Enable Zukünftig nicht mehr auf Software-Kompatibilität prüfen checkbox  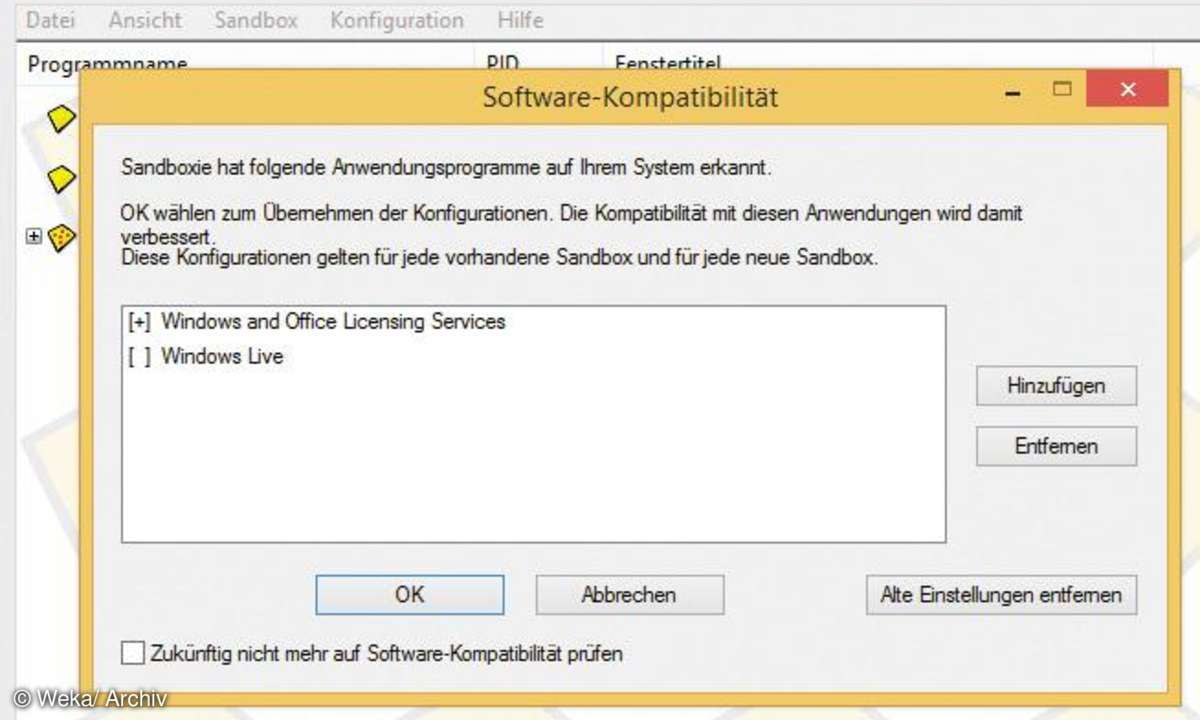tap(133, 654)
